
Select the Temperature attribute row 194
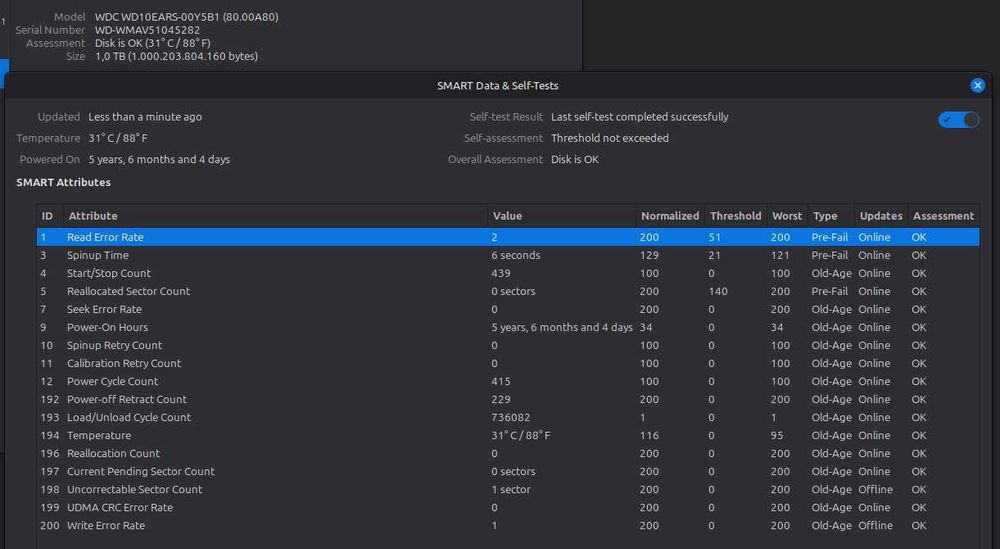point(508,436)
